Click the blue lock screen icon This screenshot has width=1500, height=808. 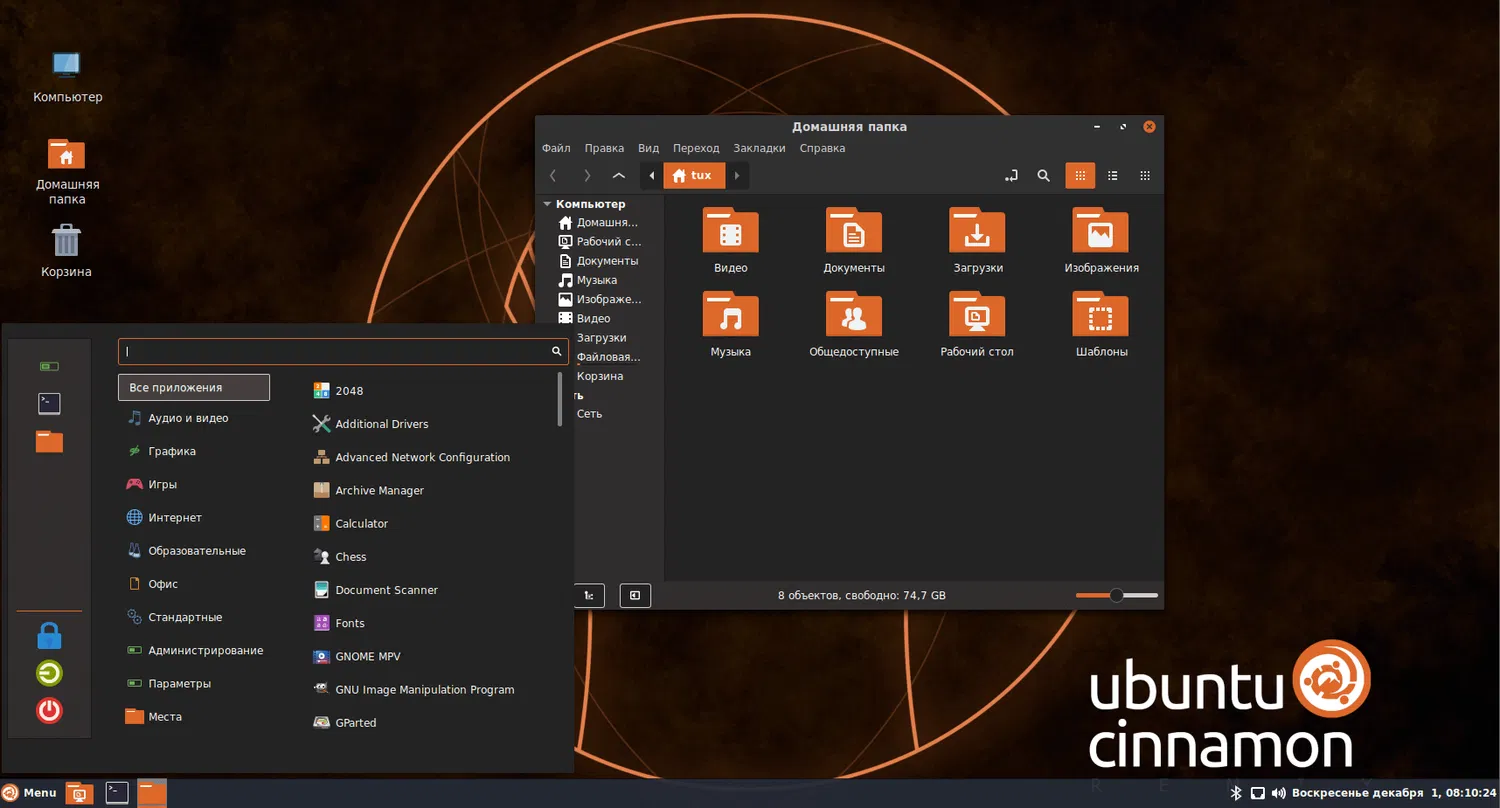pyautogui.click(x=49, y=636)
